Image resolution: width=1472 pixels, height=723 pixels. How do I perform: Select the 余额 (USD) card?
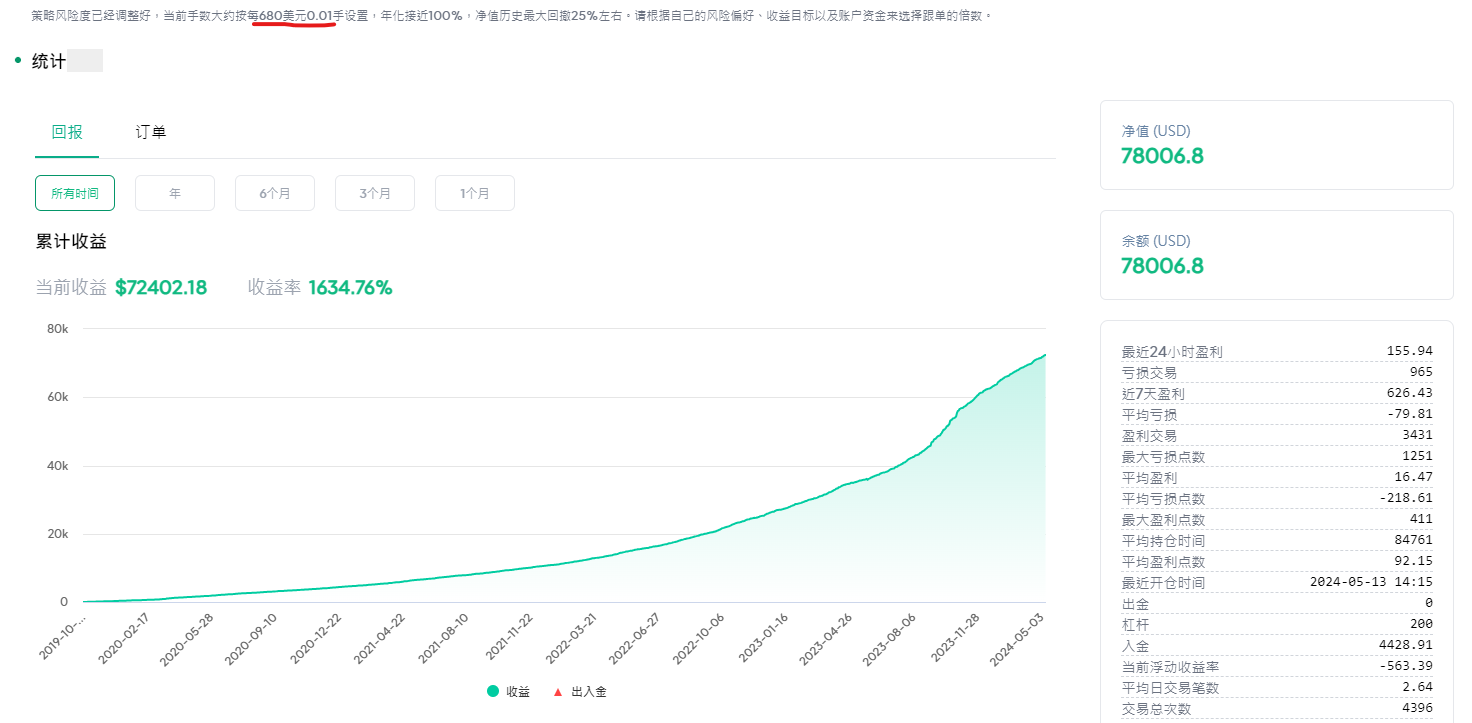coord(1276,255)
